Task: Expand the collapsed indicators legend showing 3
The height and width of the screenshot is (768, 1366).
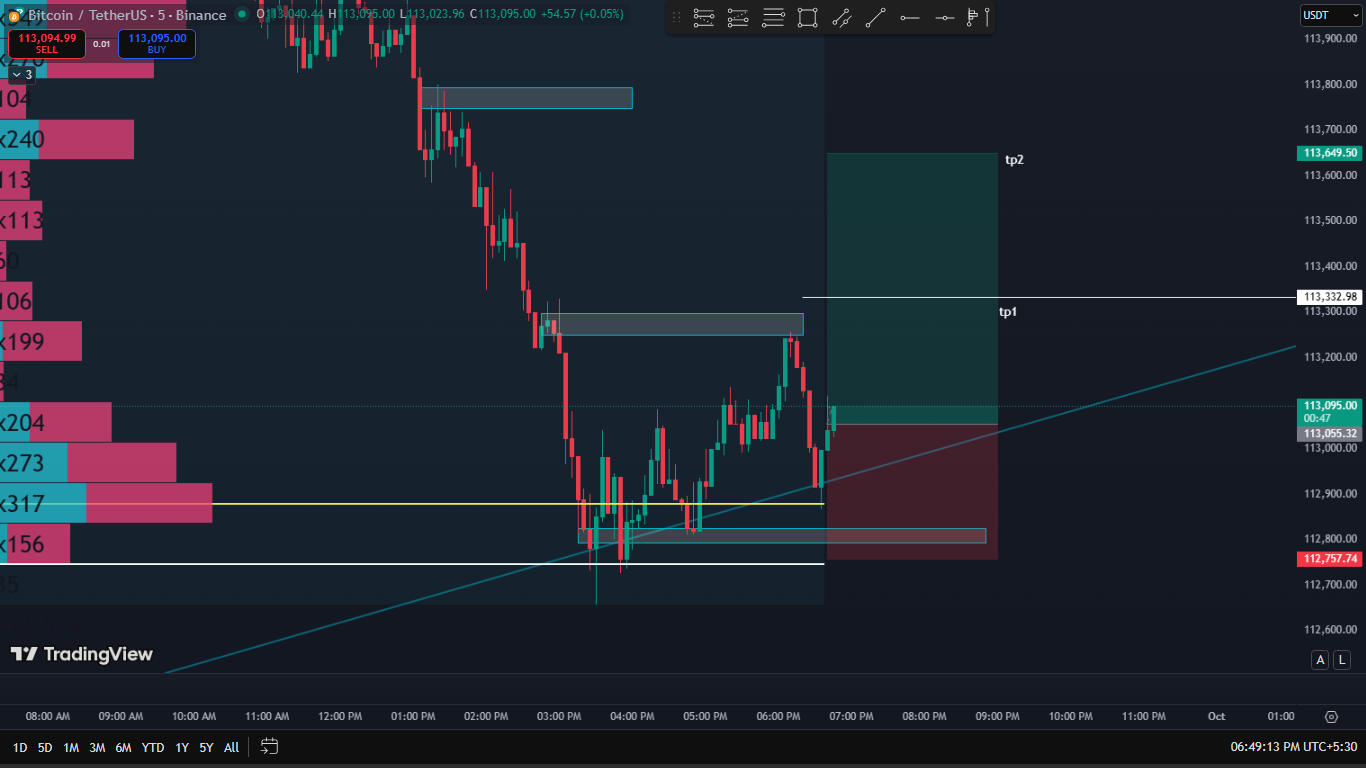Action: 21,74
